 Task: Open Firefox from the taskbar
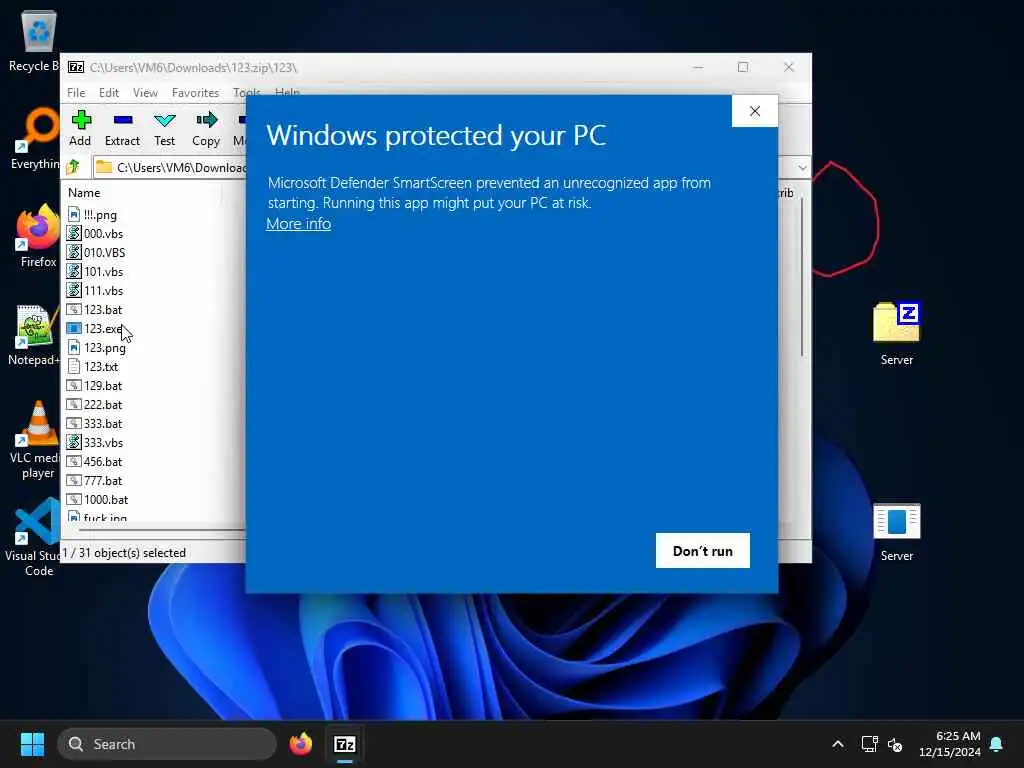(x=300, y=744)
